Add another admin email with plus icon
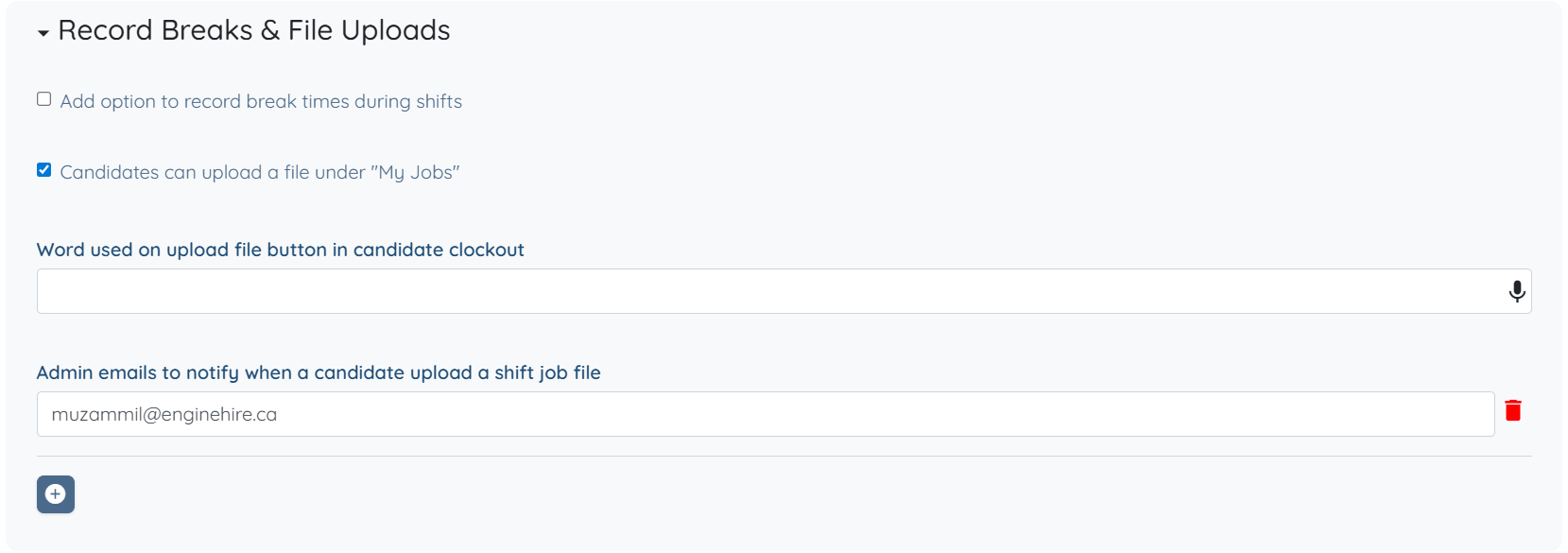The width and height of the screenshot is (1568, 553). (x=56, y=494)
